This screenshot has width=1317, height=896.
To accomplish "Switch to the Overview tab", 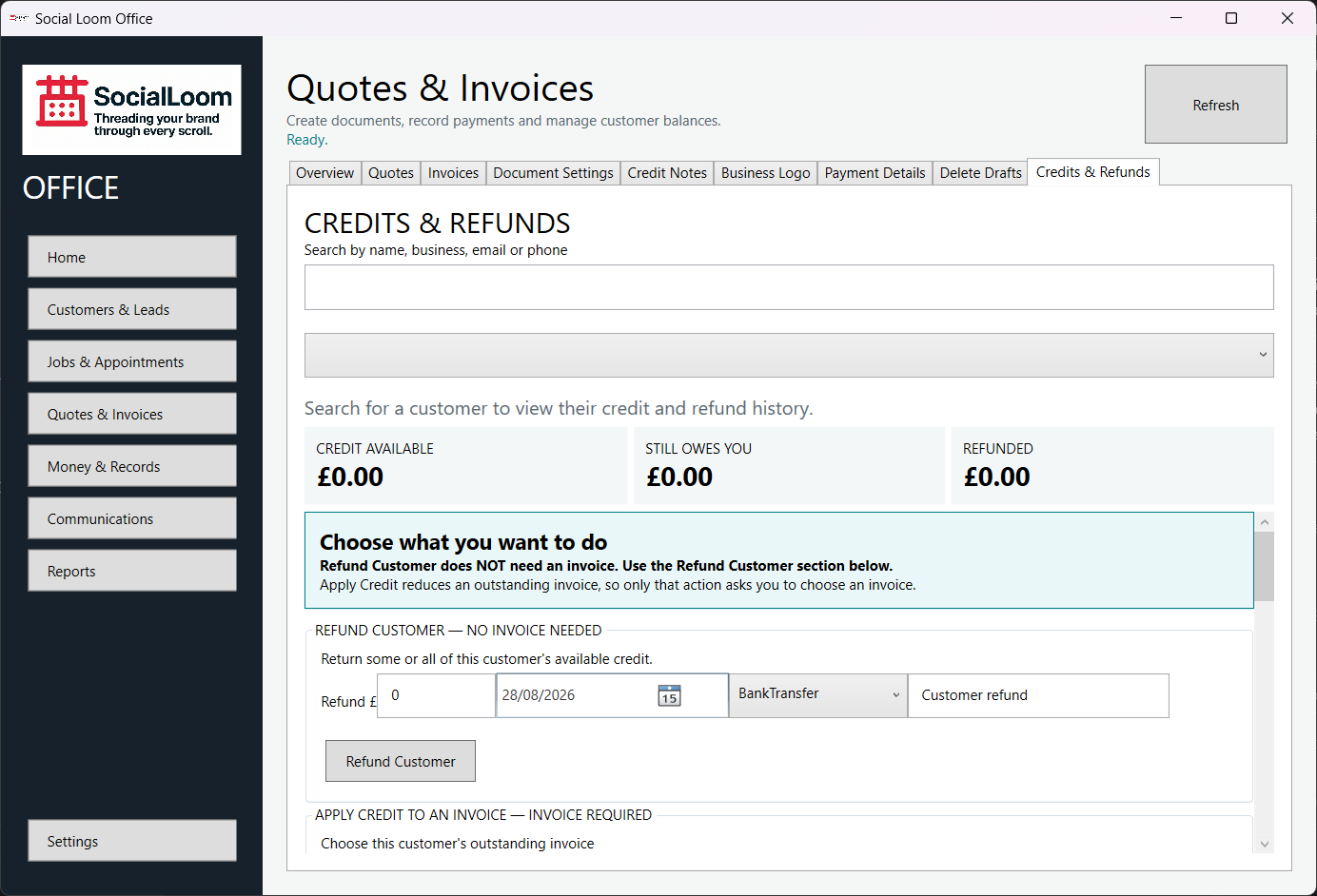I will pos(324,173).
